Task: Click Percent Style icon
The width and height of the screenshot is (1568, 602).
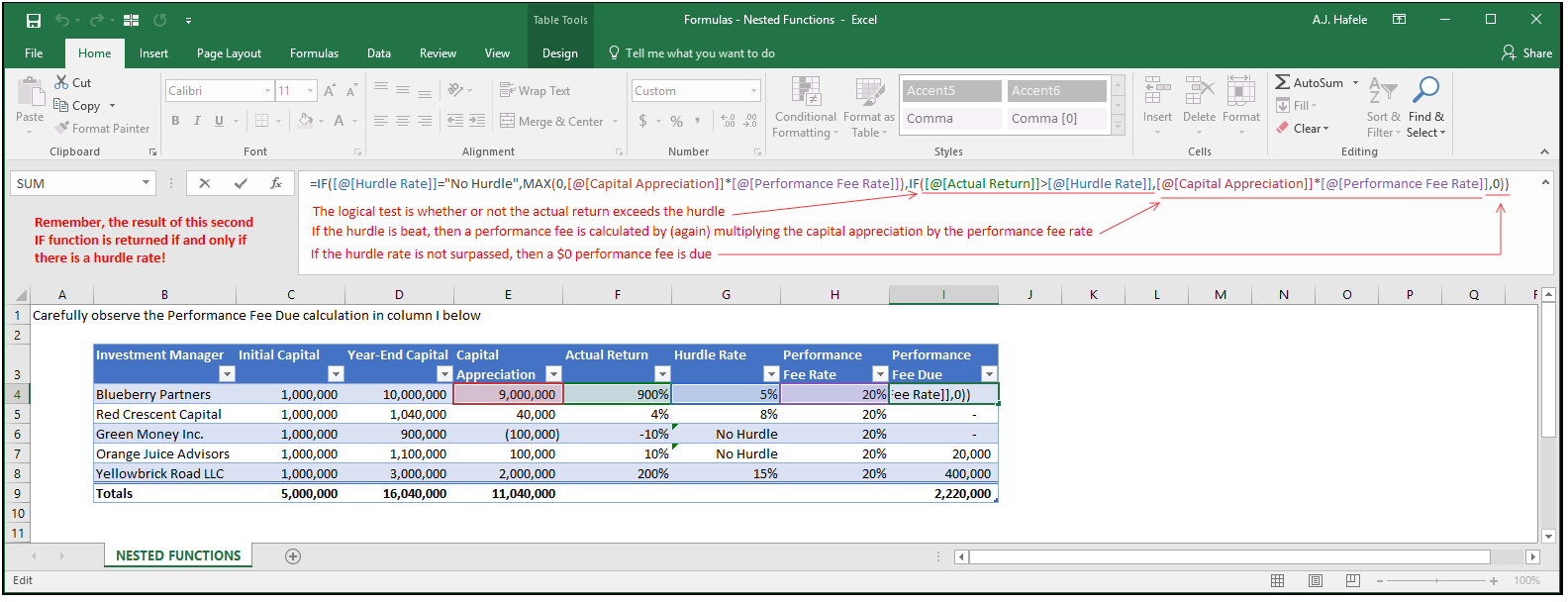Action: click(x=676, y=121)
